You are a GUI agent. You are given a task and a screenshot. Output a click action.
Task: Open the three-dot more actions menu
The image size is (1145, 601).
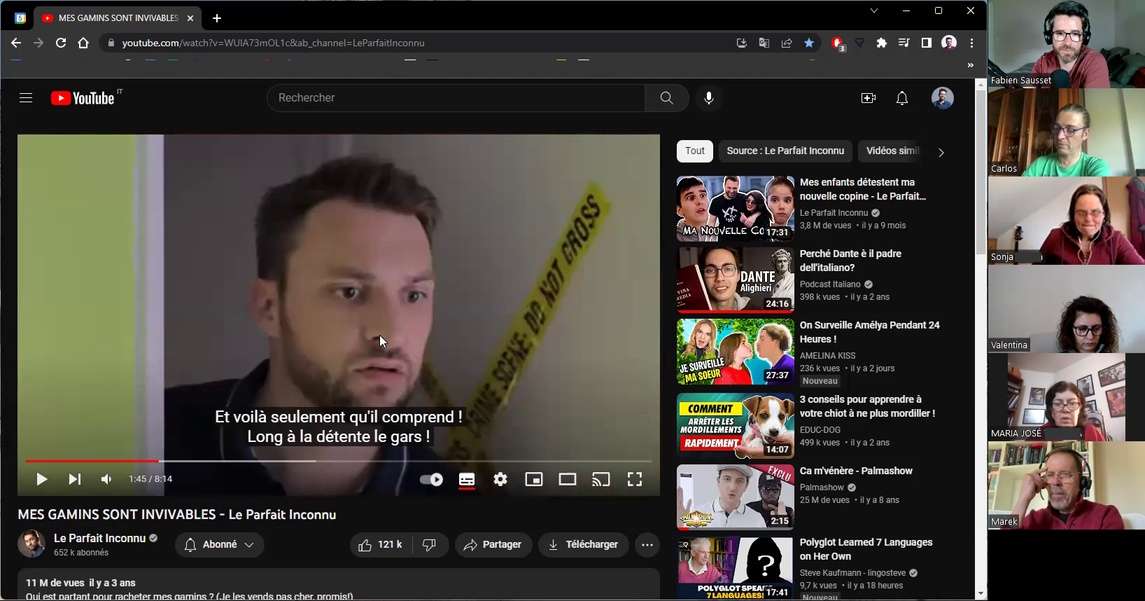[x=647, y=545]
